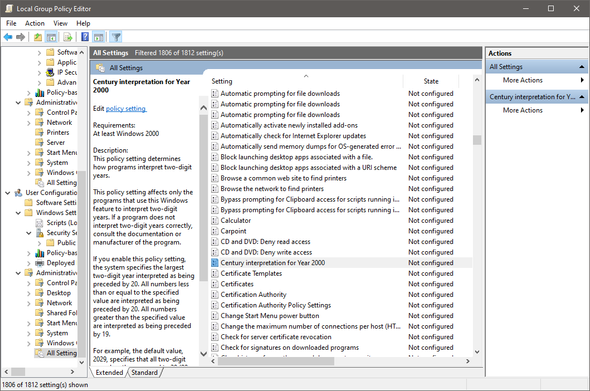Collapse the Windows Sett tree node
The width and height of the screenshot is (590, 391).
tap(18, 213)
